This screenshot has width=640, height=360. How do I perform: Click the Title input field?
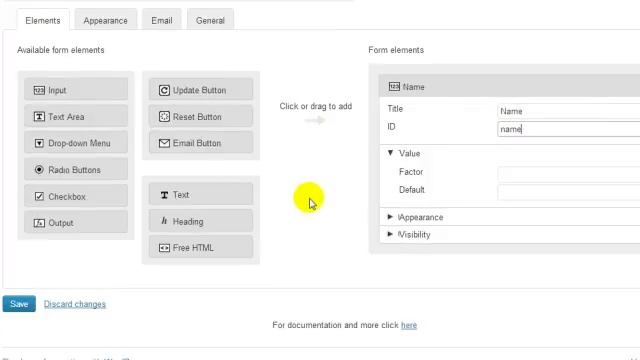[569, 111]
